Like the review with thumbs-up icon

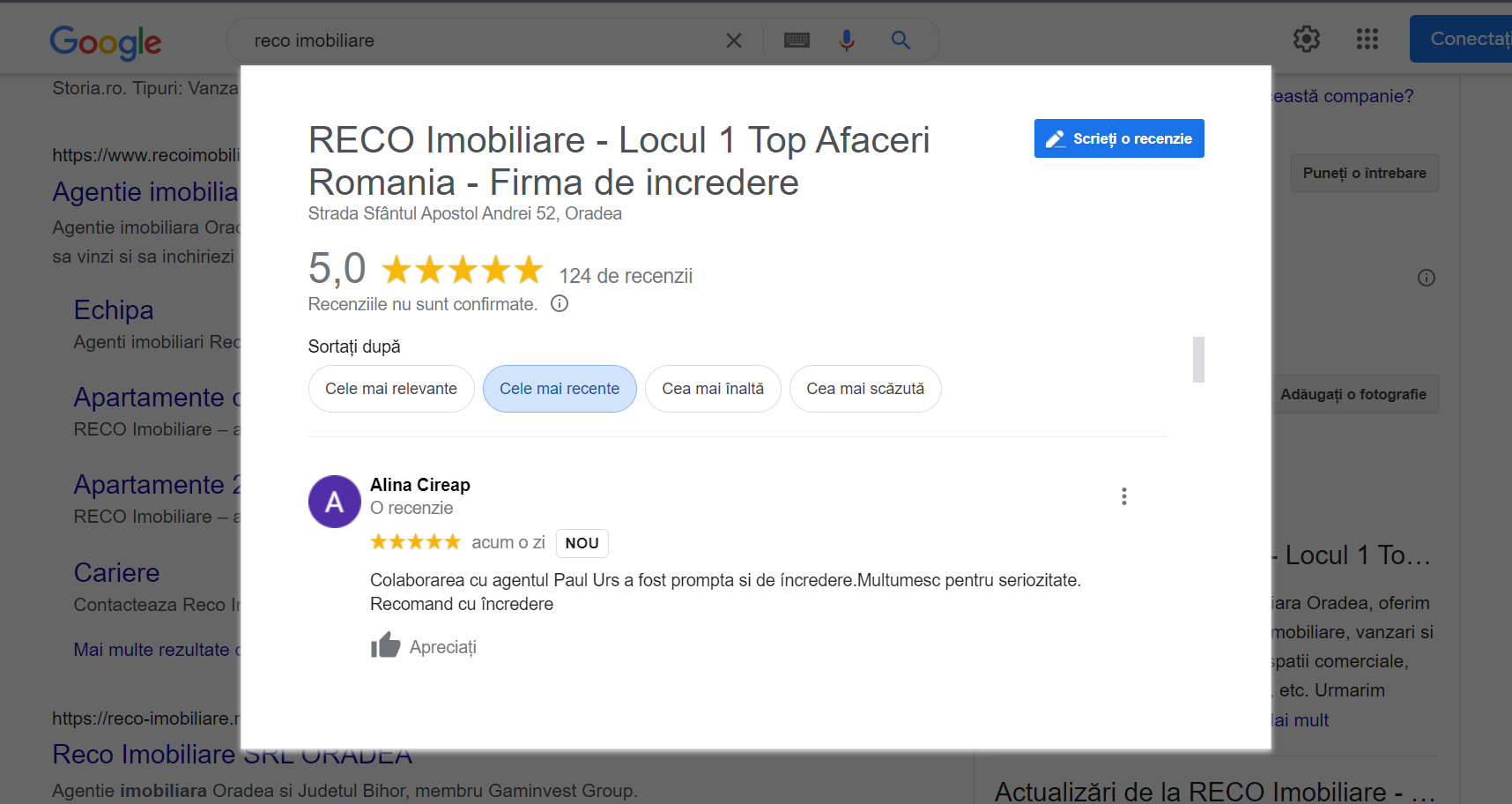pyautogui.click(x=386, y=646)
